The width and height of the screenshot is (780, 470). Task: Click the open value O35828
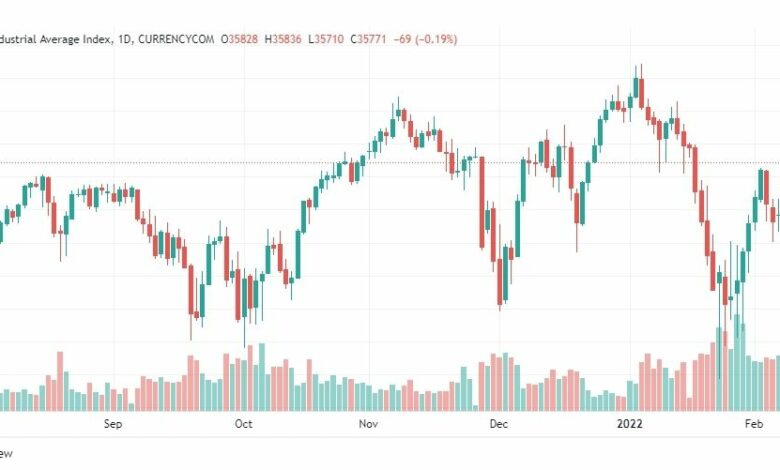click(x=240, y=39)
